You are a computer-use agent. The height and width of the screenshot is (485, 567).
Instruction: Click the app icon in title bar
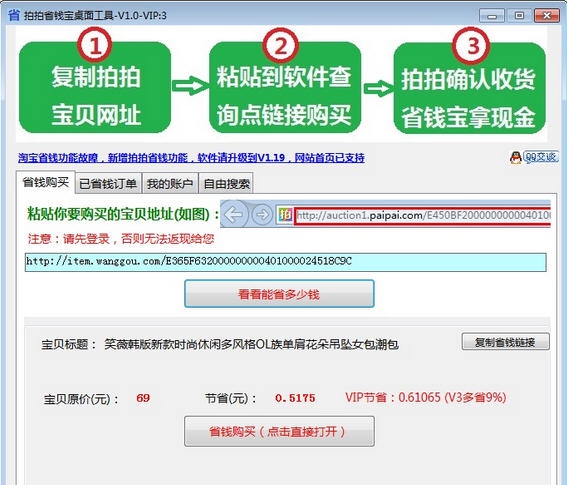[14, 16]
